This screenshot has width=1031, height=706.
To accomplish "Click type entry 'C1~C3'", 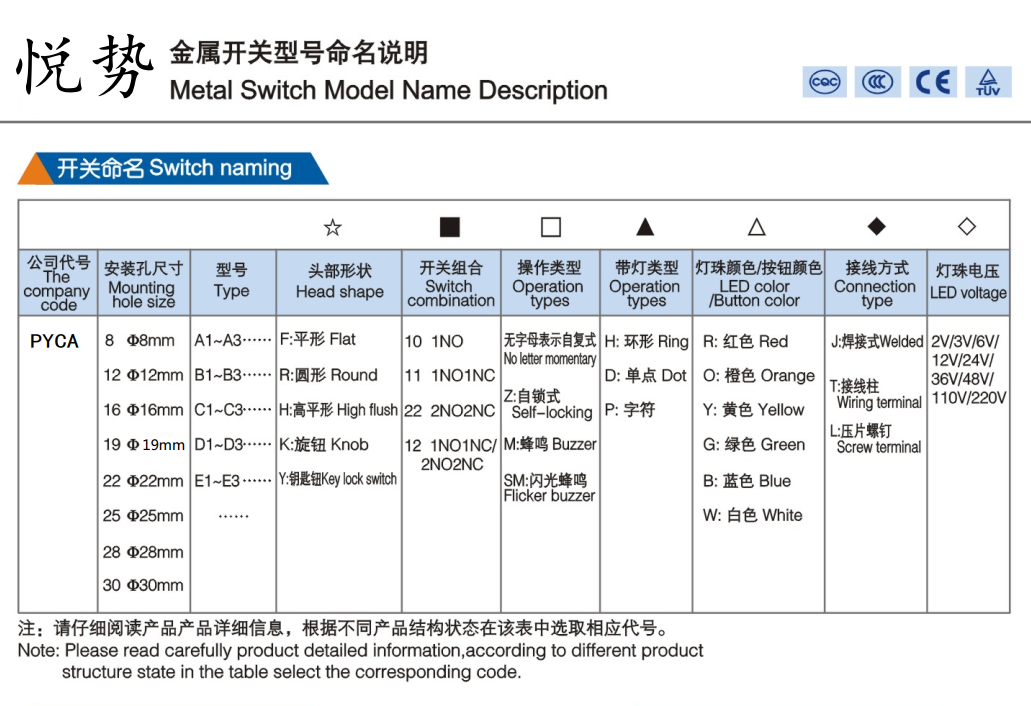I will tap(233, 410).
